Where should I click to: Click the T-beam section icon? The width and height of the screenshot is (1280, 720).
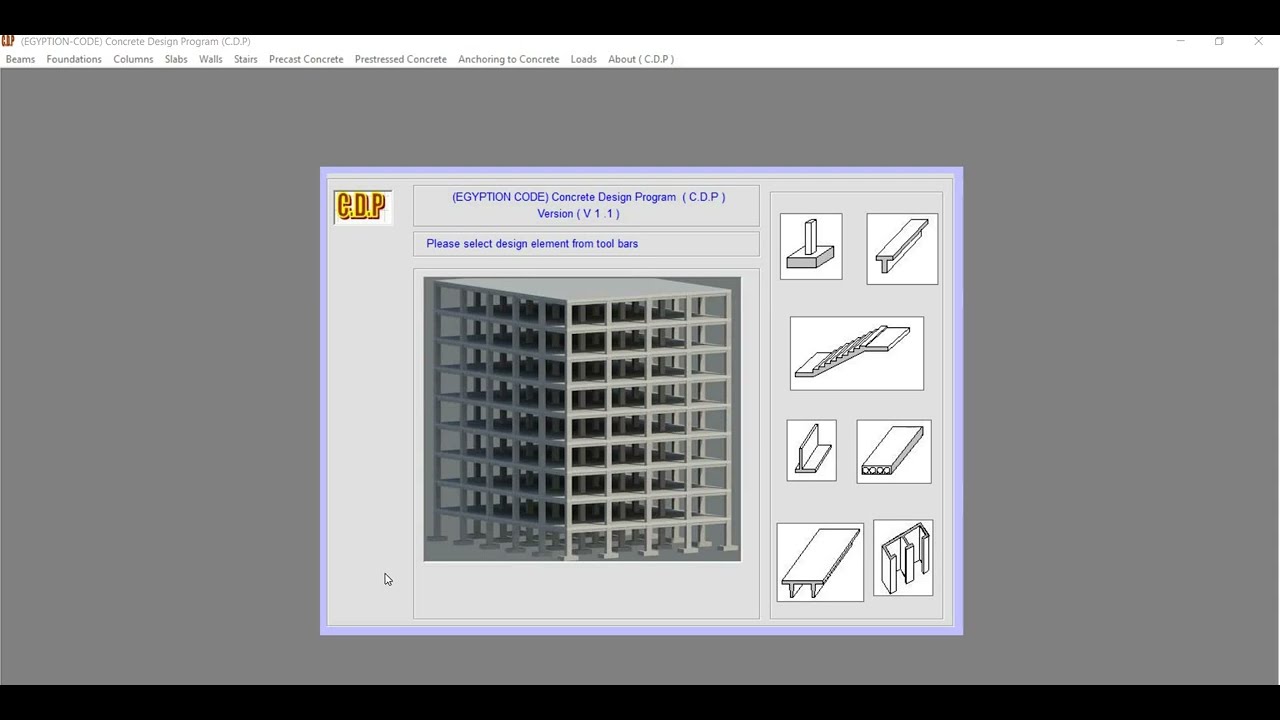pyautogui.click(x=902, y=249)
